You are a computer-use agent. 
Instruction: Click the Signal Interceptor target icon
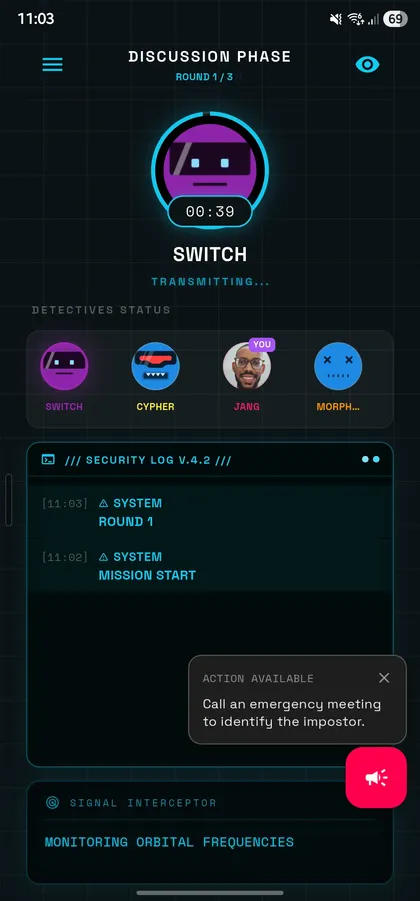[x=52, y=803]
